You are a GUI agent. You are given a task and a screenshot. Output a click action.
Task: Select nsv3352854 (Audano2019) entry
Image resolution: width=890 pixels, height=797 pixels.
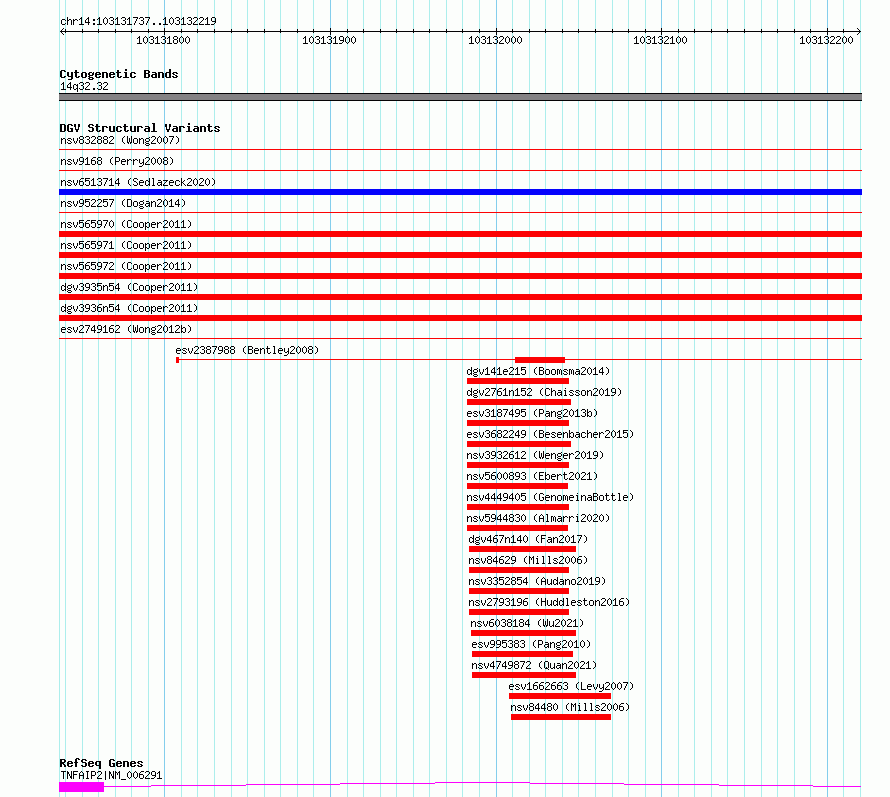click(537, 581)
